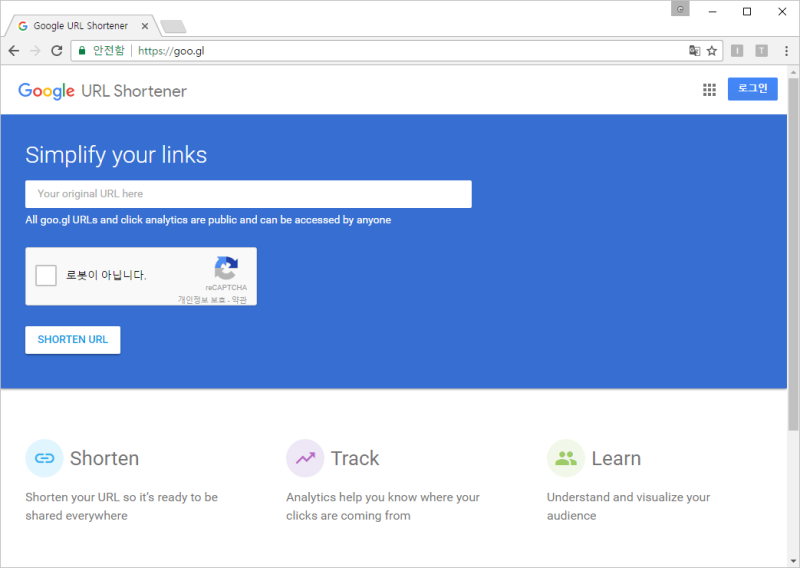The width and height of the screenshot is (800, 568).
Task: Click the vertical scrollbar thumb
Action: pos(793,254)
